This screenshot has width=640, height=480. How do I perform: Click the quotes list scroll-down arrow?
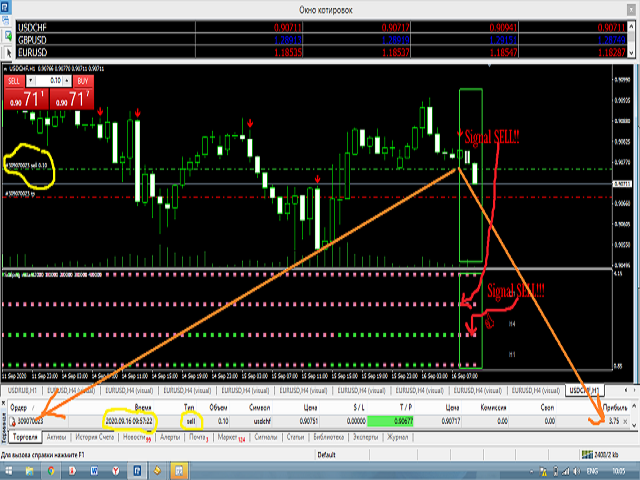(x=631, y=53)
